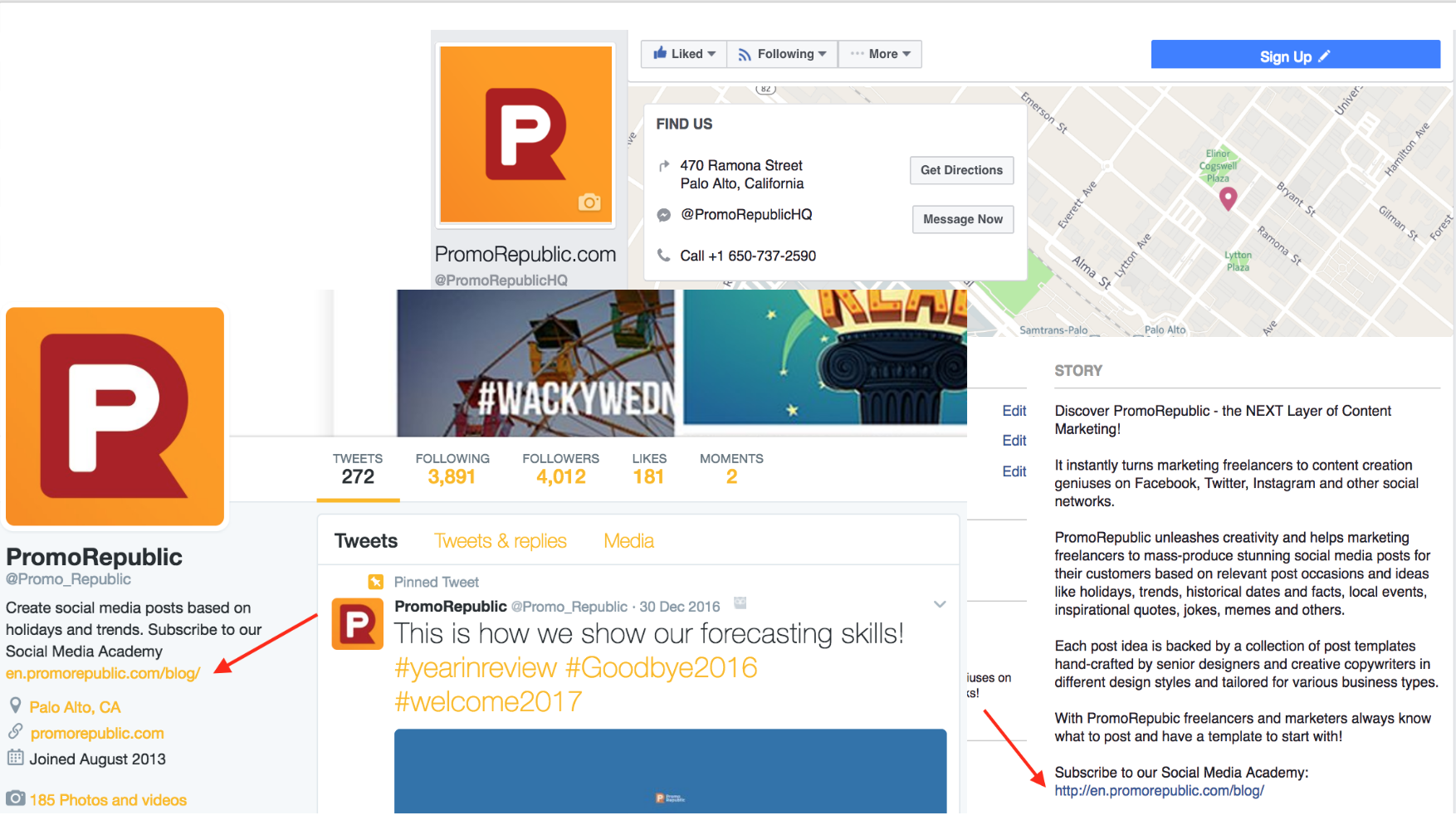The width and height of the screenshot is (1456, 815).
Task: Click the PromoRepublic.com page title
Action: 525,254
